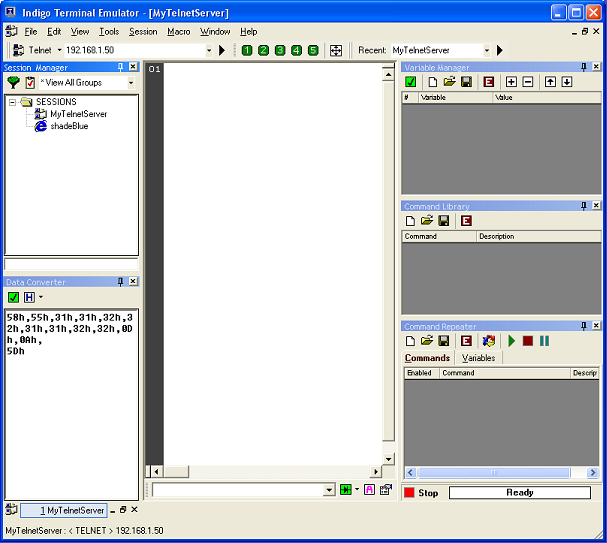Screen dimensions: 607x543
Task: Open the Telnet connection type dropdown
Action: (59, 50)
